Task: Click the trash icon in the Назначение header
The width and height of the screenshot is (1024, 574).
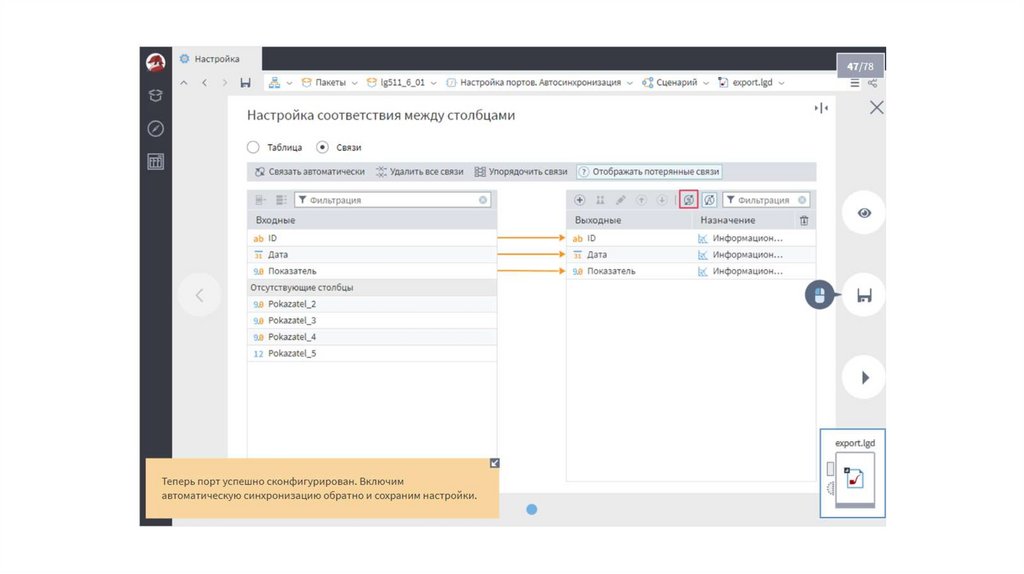Action: [x=804, y=220]
